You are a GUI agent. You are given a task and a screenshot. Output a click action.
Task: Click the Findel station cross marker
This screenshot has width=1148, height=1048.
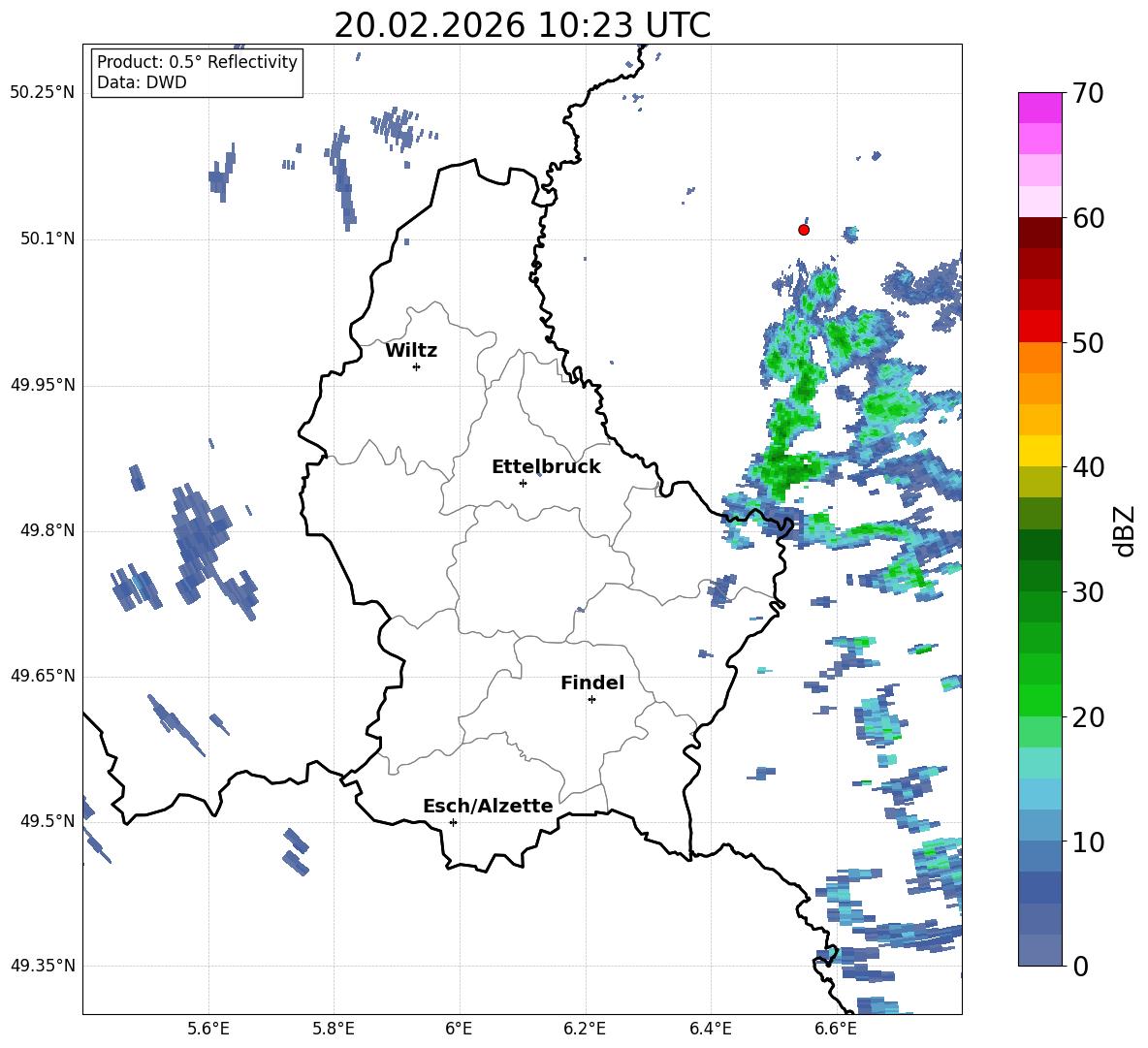[591, 700]
